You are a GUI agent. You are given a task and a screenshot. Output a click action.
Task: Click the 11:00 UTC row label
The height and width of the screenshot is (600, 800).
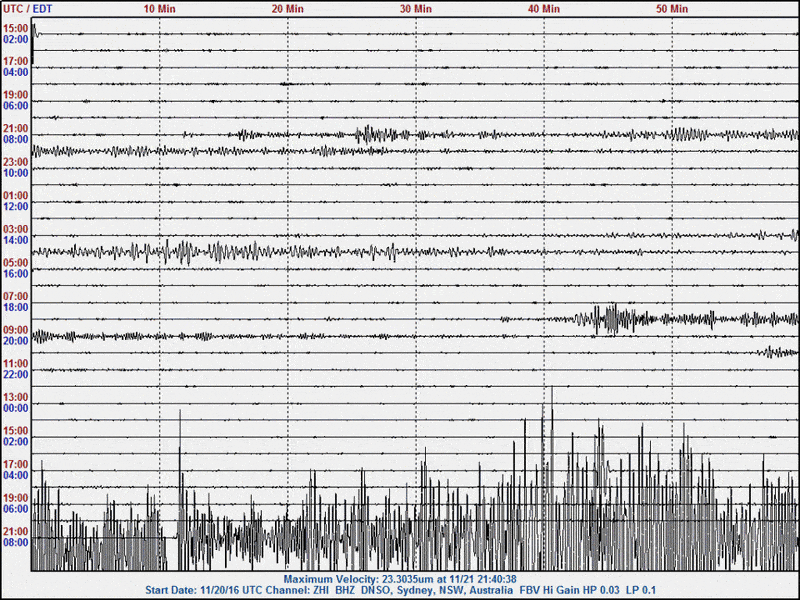point(15,364)
